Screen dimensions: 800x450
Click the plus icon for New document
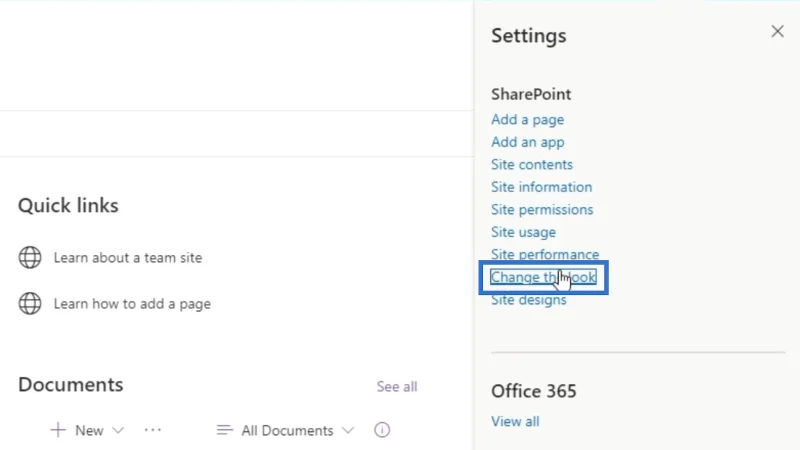tap(58, 430)
